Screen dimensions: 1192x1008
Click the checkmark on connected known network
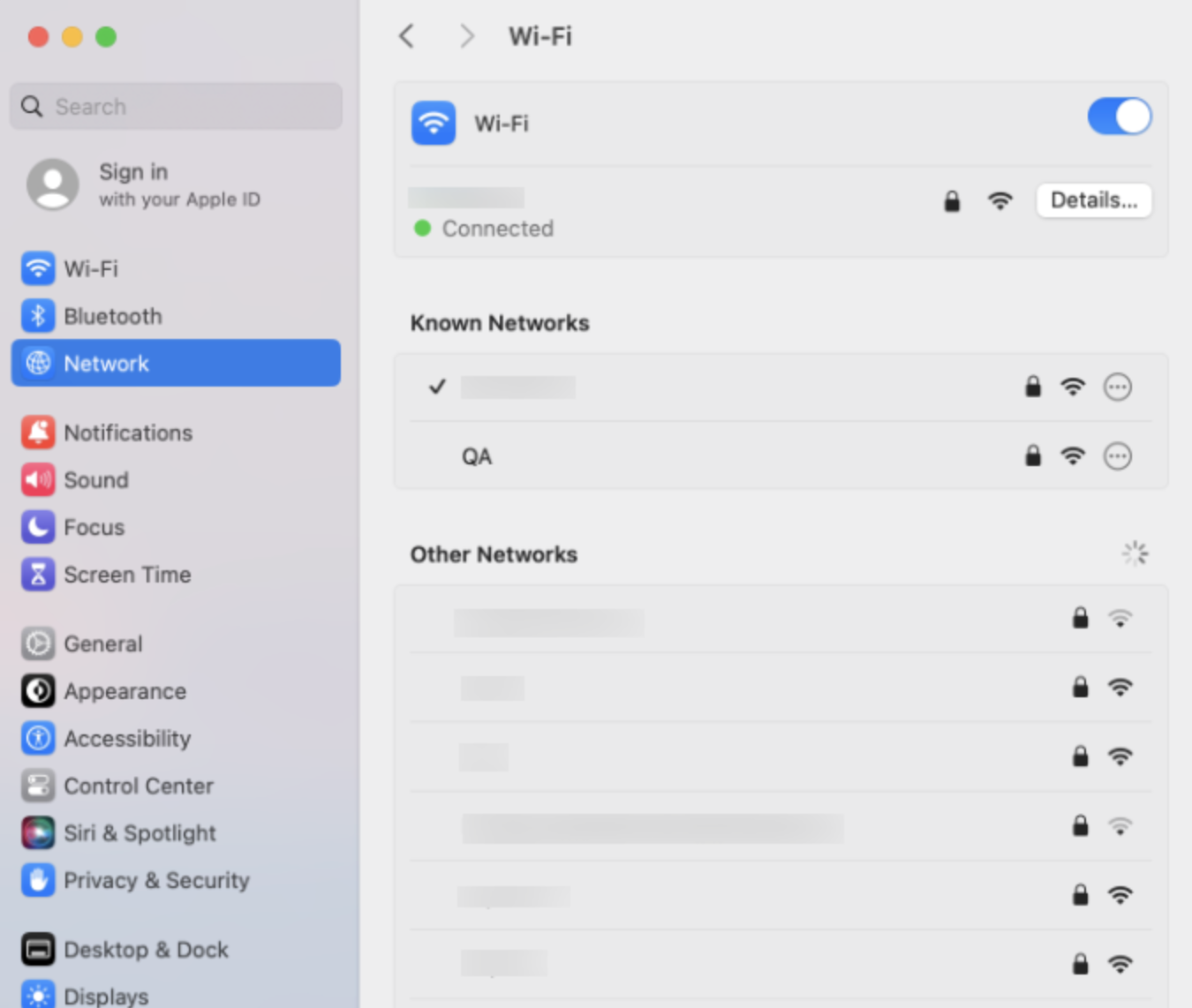[437, 387]
